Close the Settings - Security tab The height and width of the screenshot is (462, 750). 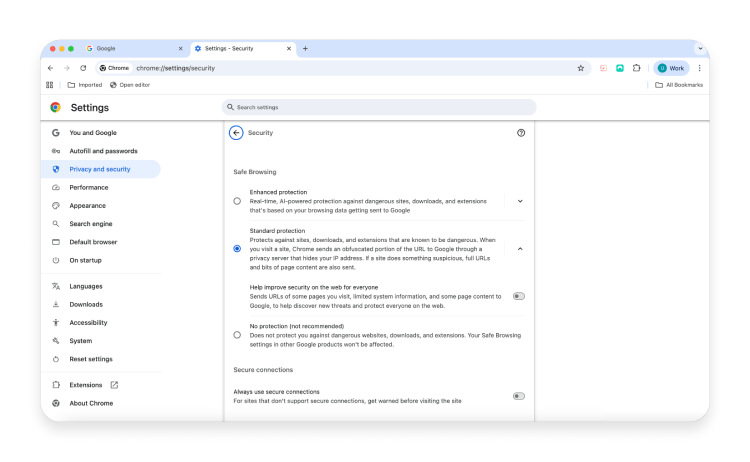click(x=288, y=48)
